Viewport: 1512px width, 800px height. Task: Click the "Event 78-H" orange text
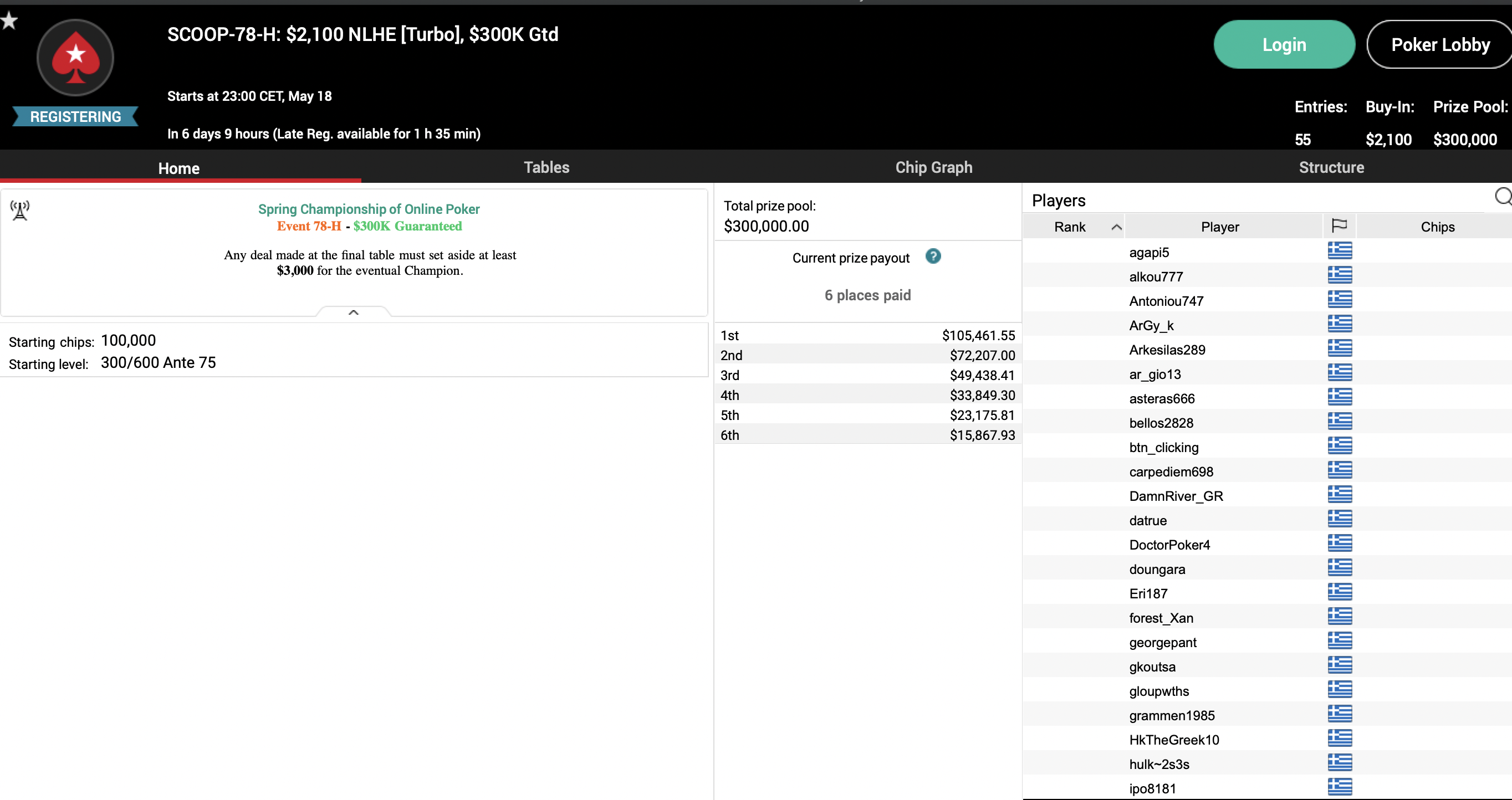point(309,226)
